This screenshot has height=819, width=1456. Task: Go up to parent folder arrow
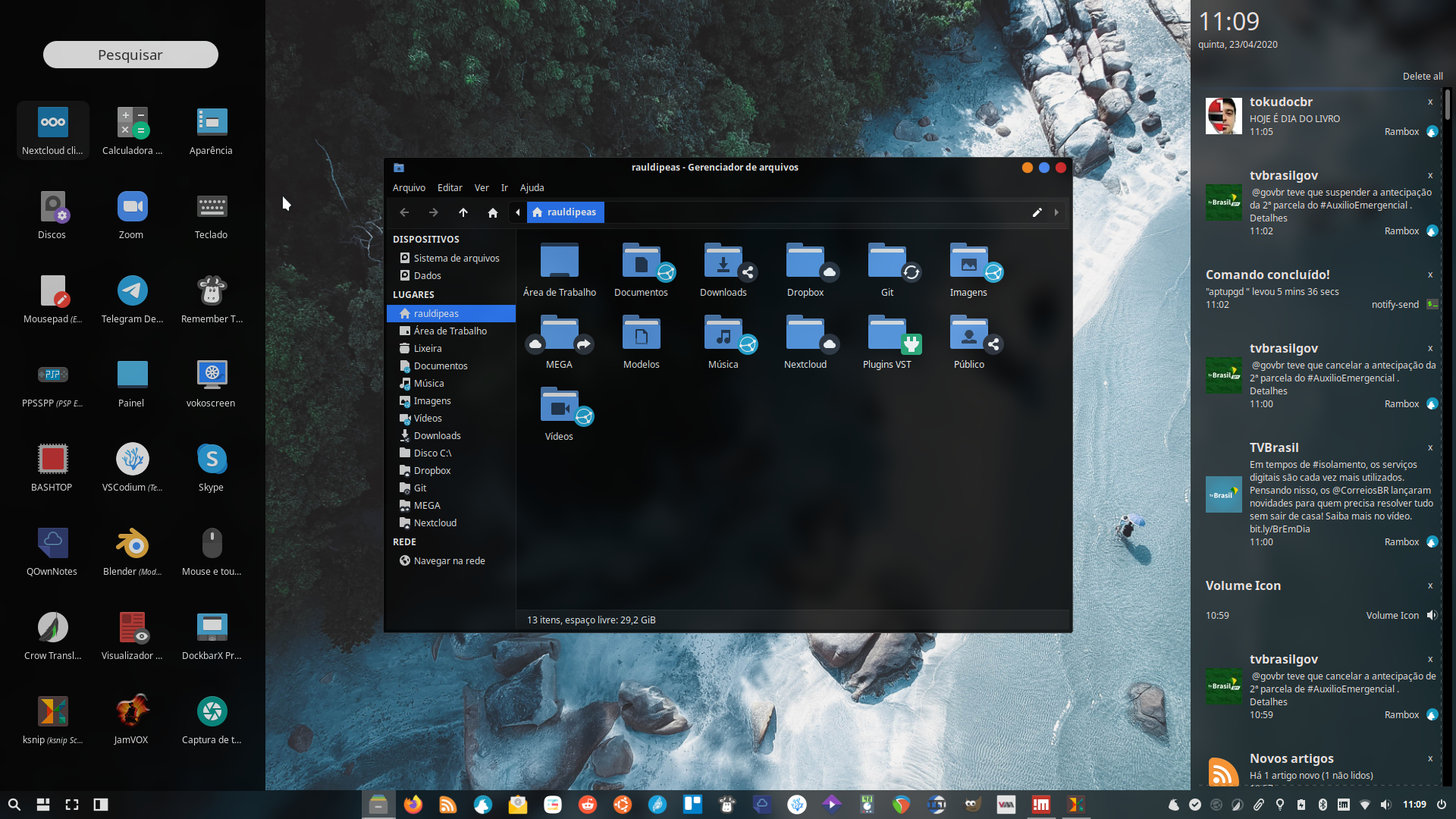(463, 212)
